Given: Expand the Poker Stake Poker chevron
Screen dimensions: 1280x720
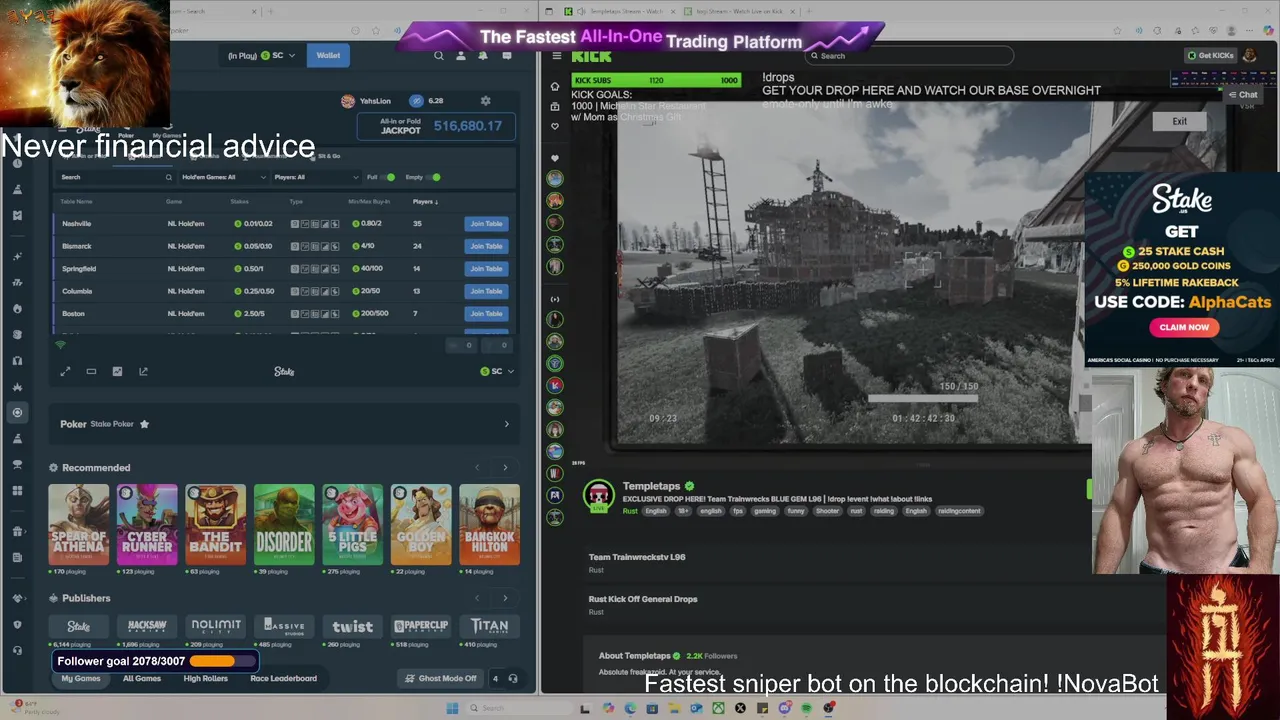Looking at the screenshot, I should (506, 424).
